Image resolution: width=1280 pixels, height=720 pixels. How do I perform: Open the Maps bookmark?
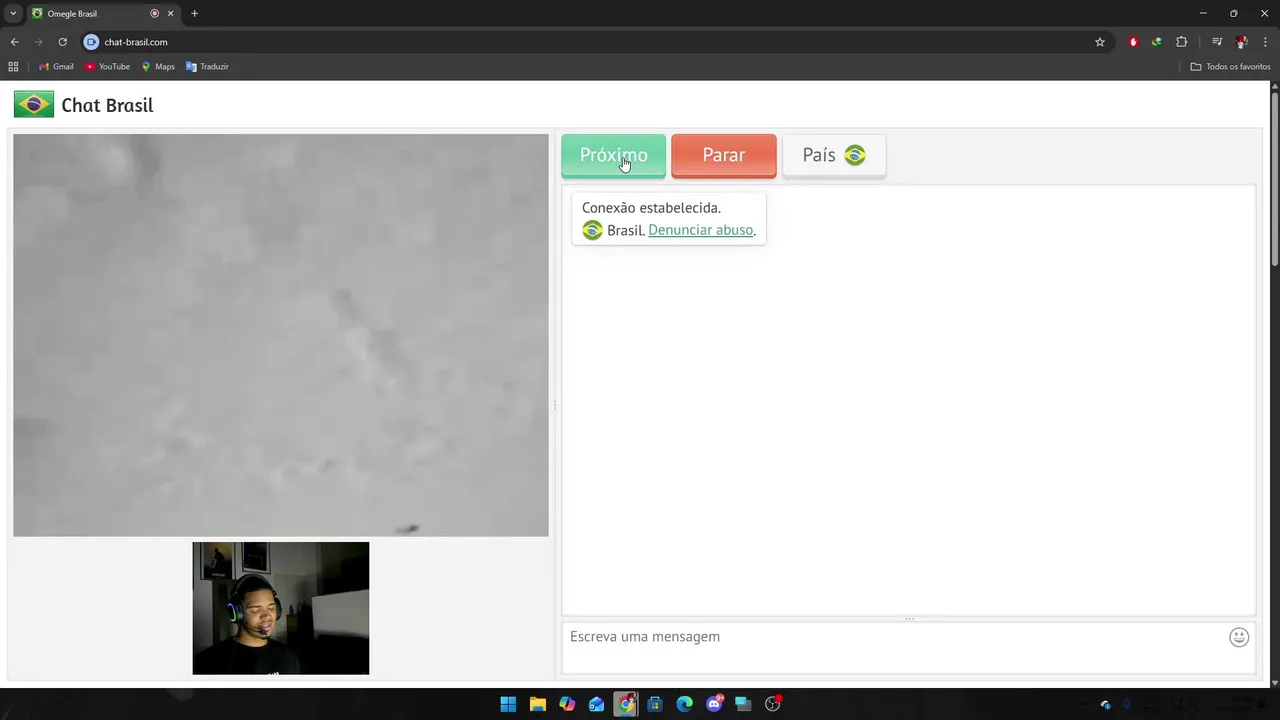coord(158,67)
